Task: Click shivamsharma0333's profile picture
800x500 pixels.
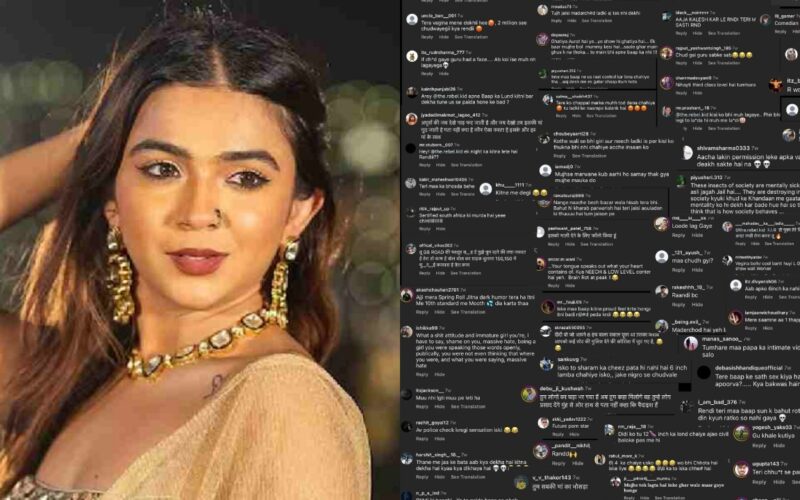Action: tap(687, 153)
